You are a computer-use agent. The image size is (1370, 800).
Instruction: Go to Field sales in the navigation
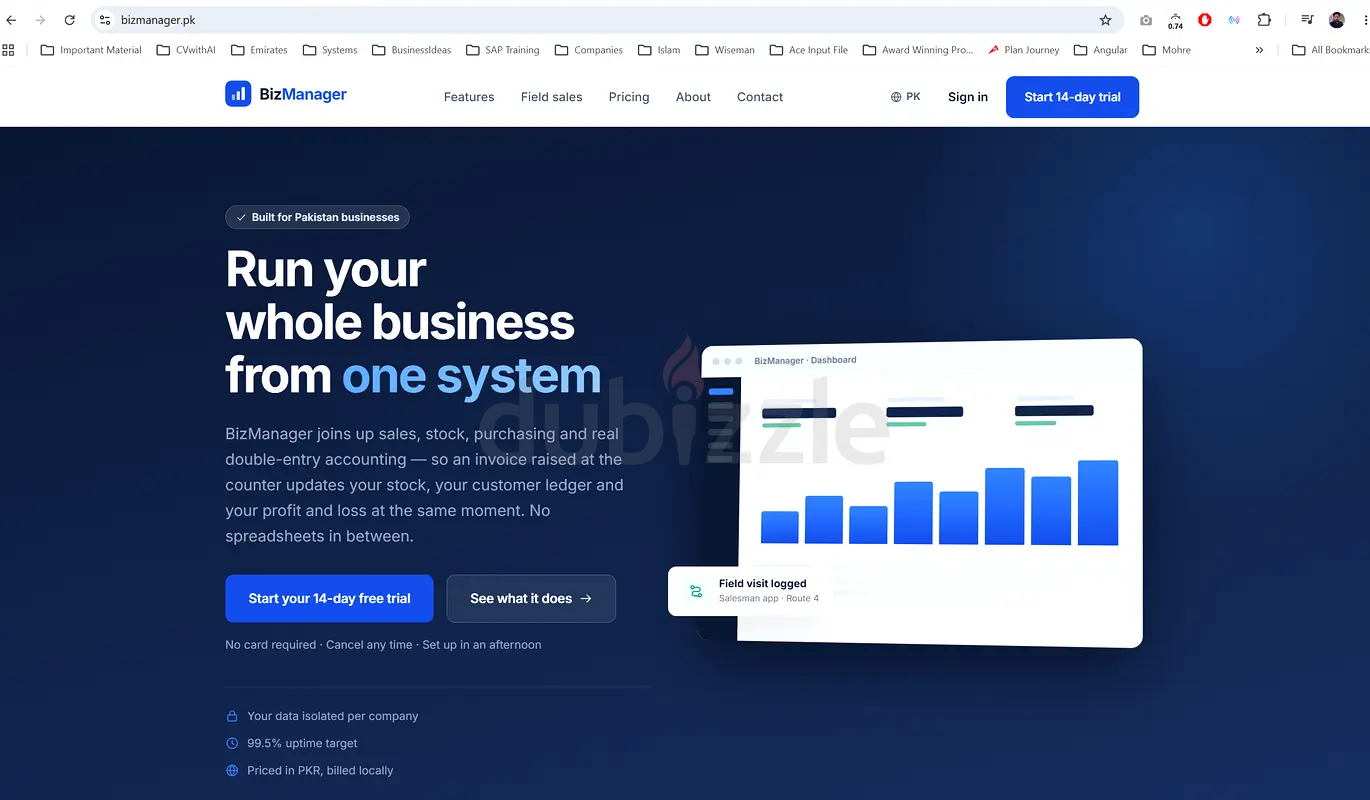tap(551, 97)
